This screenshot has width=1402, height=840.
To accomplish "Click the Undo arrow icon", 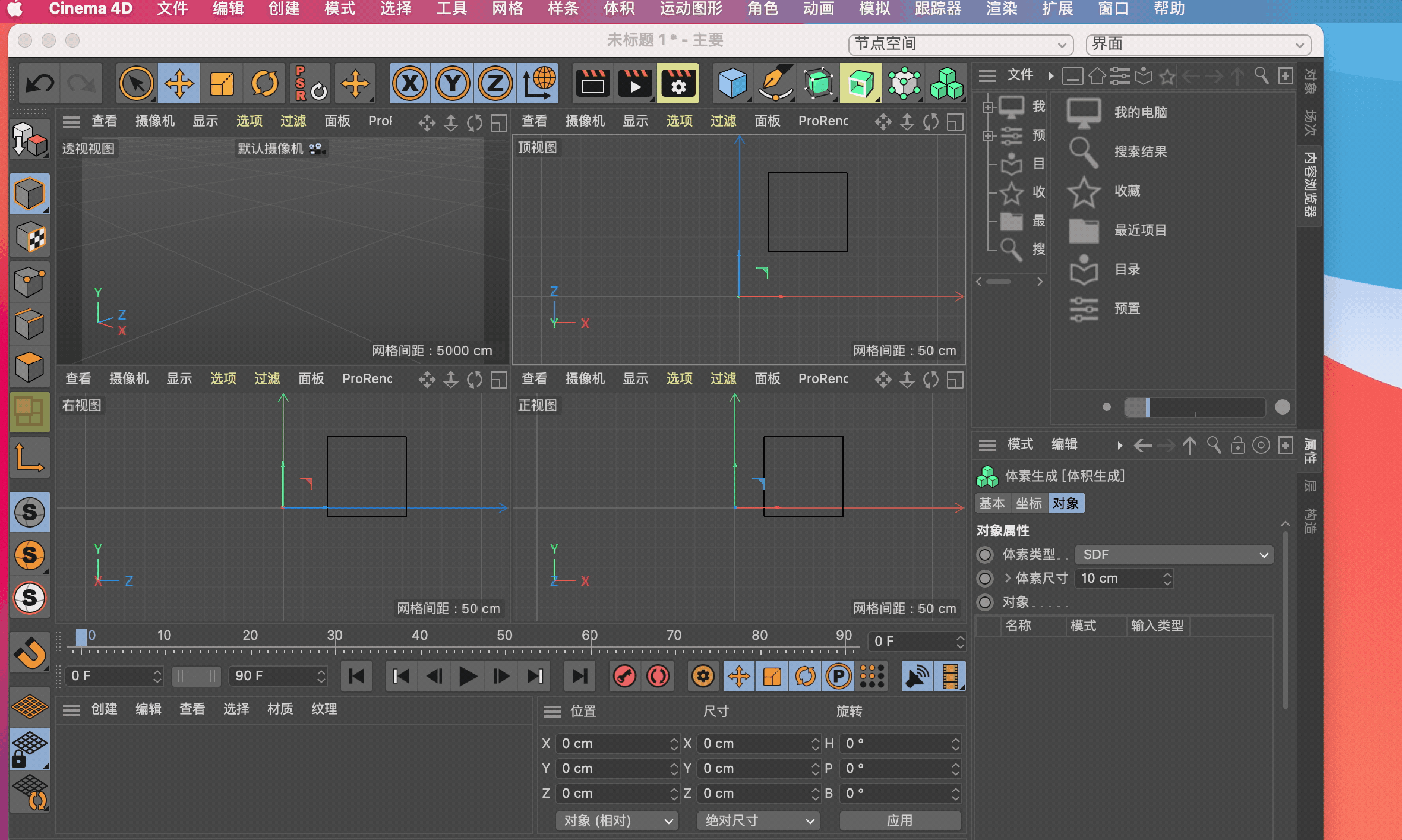I will [x=40, y=84].
